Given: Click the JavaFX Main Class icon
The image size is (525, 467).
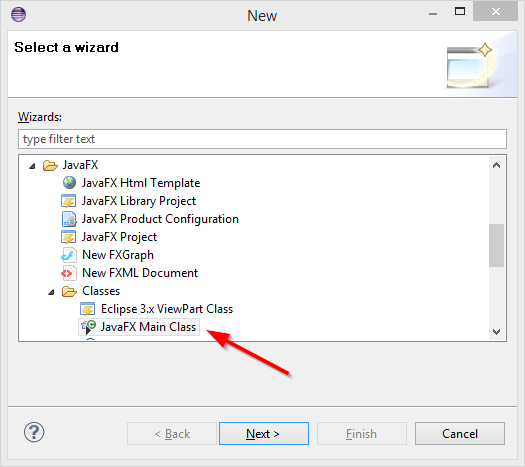Looking at the screenshot, I should click(89, 327).
